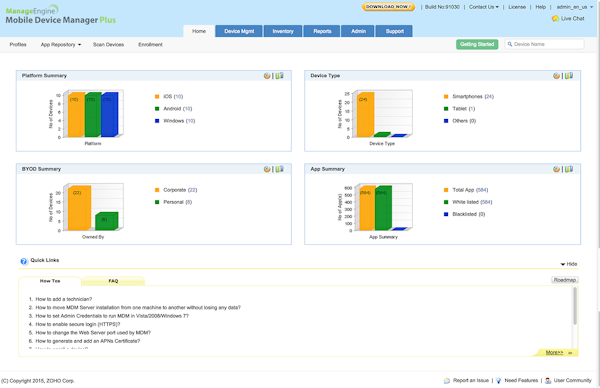Image resolution: width=600 pixels, height=388 pixels.
Task: Open 'How to set Admin Credentials' link
Action: coord(112,316)
